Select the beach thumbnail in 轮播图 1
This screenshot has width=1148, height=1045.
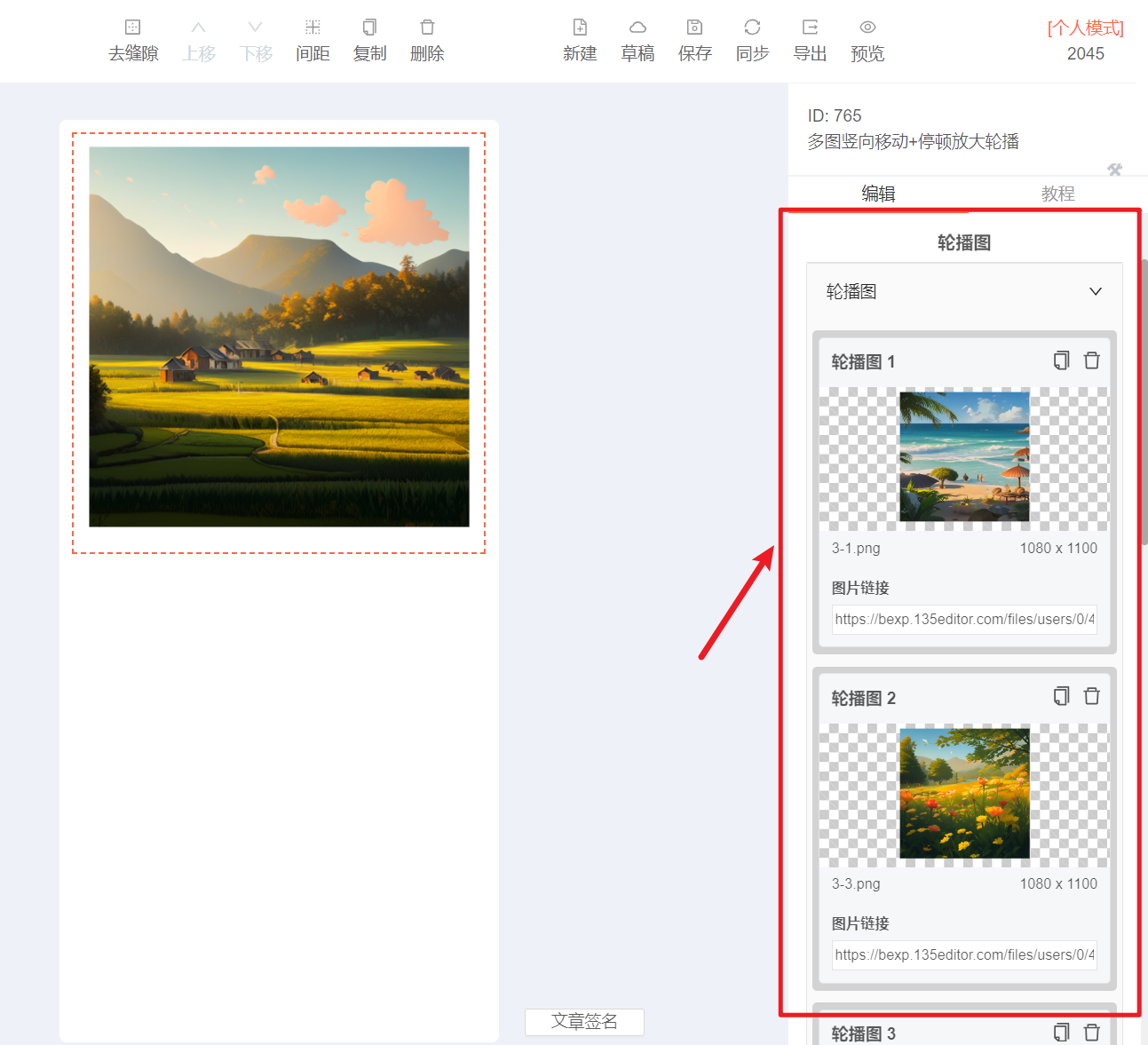tap(964, 456)
